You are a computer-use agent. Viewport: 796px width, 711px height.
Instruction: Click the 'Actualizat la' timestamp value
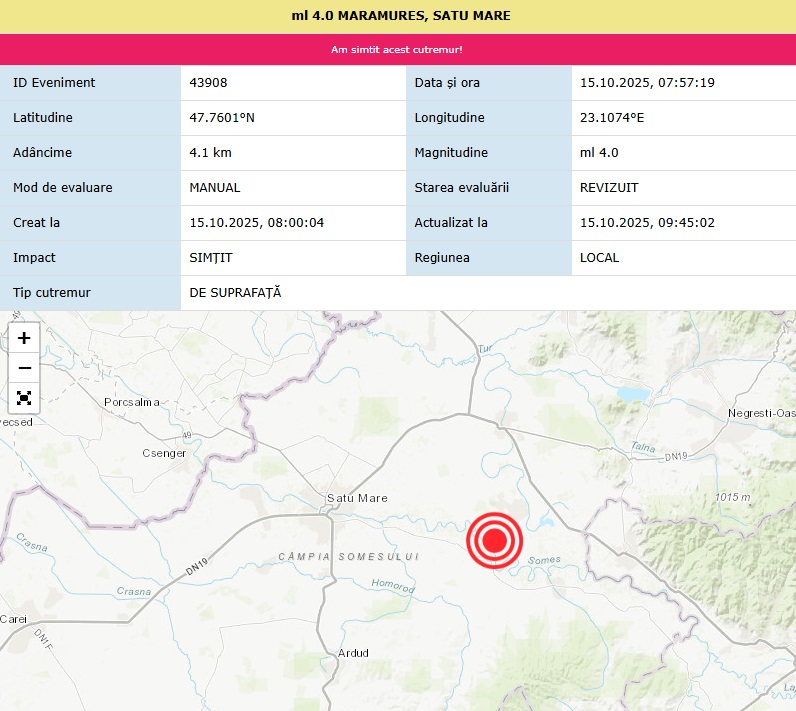pyautogui.click(x=647, y=223)
